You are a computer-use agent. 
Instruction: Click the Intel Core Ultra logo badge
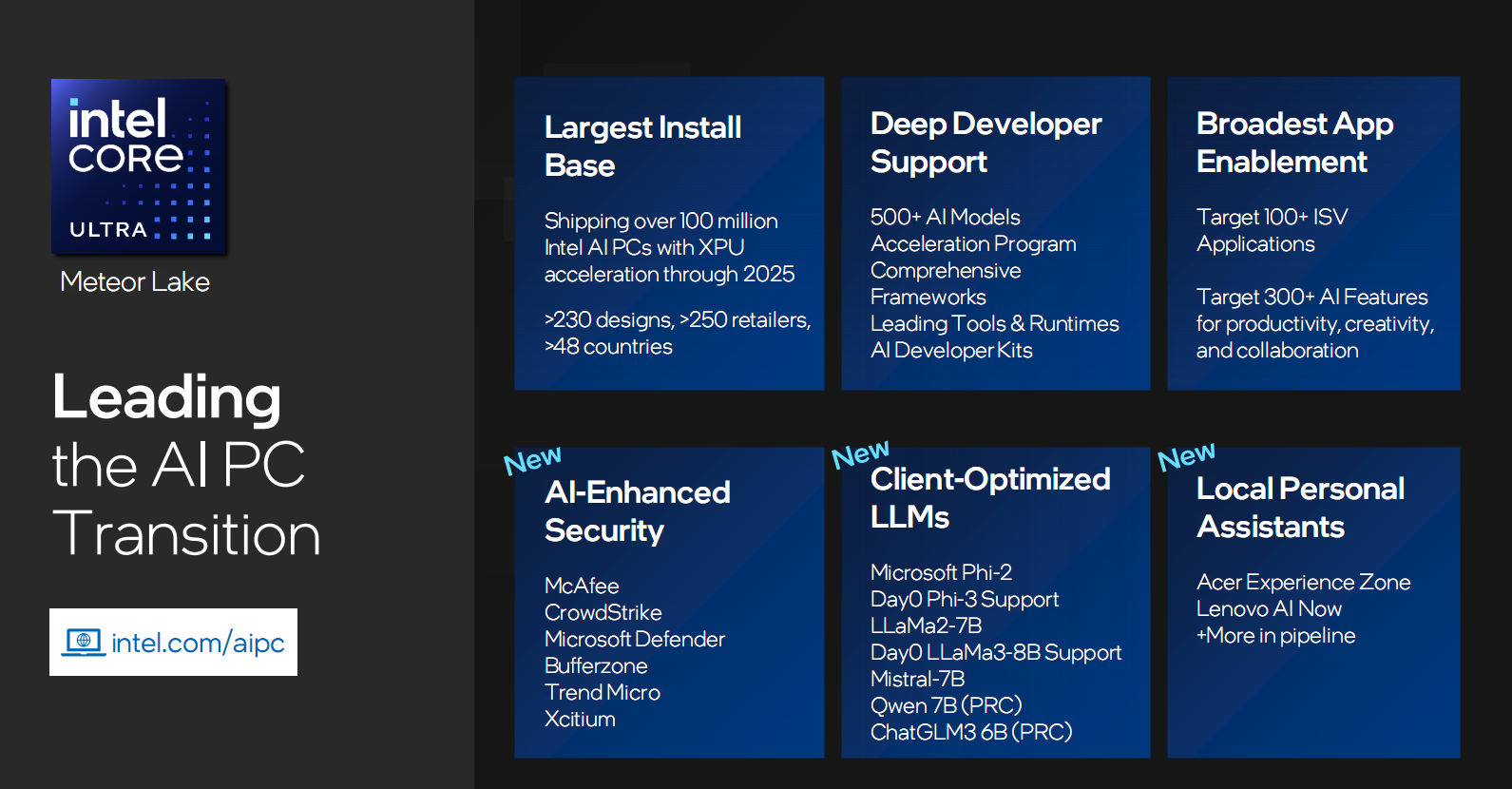coord(139,166)
